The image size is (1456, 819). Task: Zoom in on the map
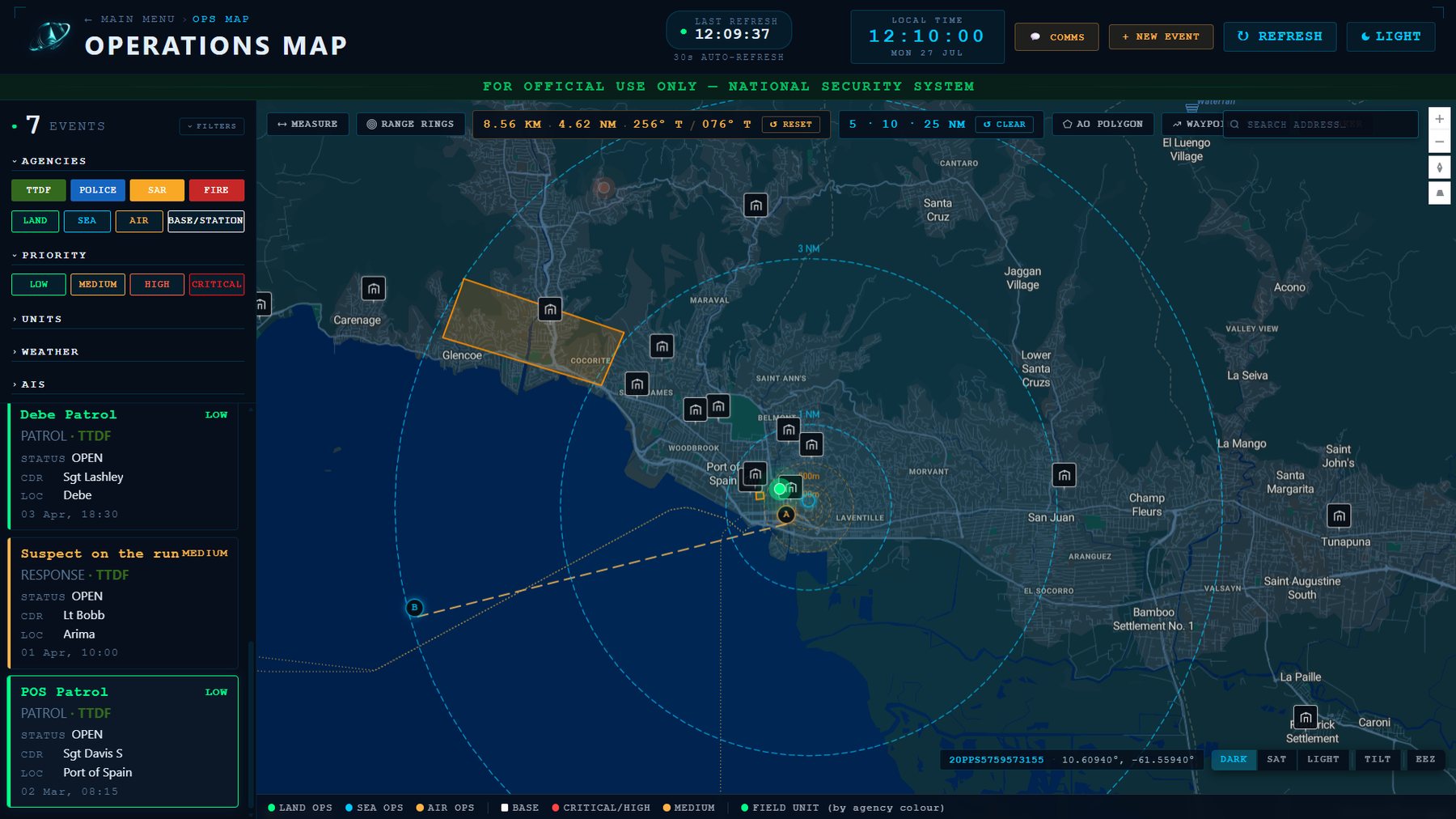coord(1439,118)
